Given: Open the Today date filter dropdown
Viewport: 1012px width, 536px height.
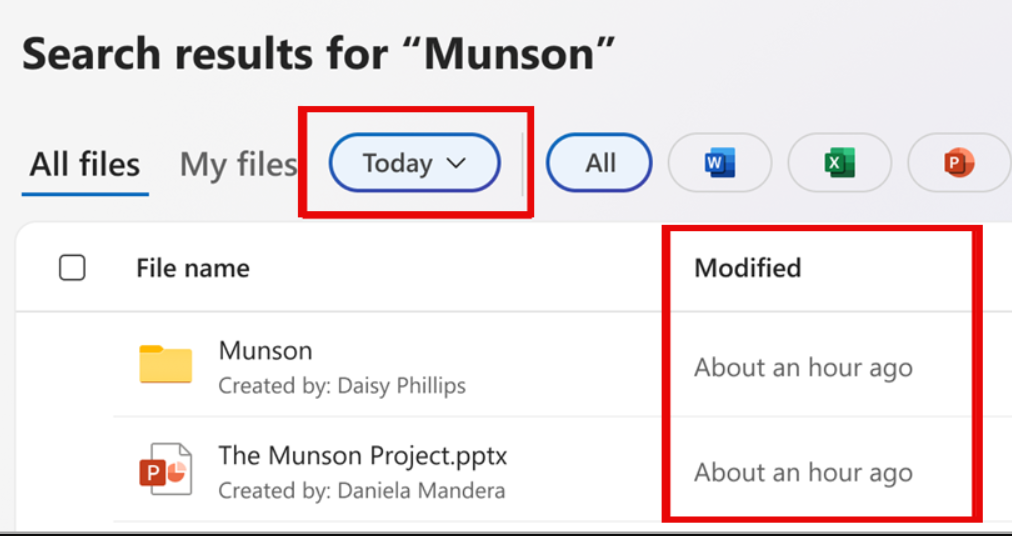Looking at the screenshot, I should pyautogui.click(x=414, y=163).
